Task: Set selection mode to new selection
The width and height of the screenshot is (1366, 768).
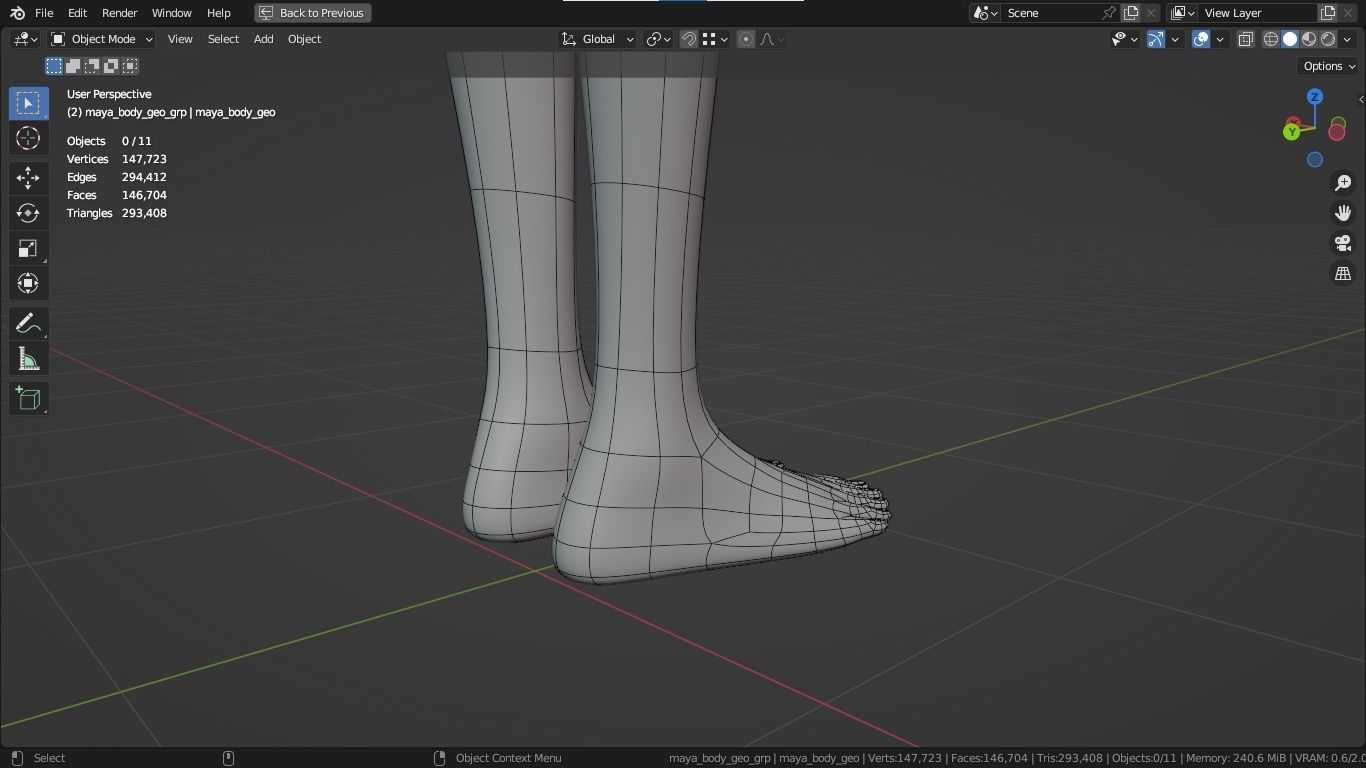Action: coord(54,66)
